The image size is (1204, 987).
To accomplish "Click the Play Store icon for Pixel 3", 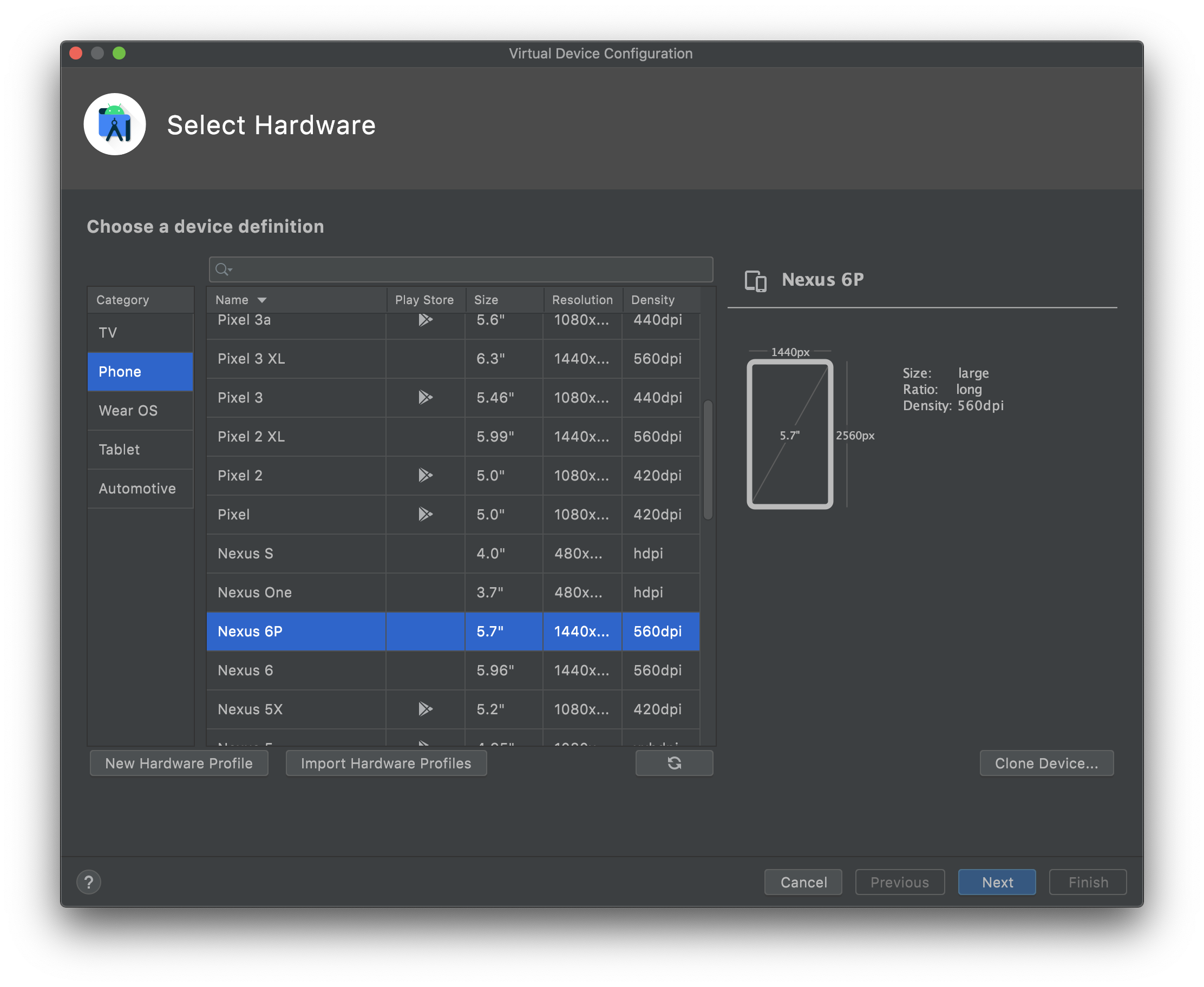I will click(426, 397).
